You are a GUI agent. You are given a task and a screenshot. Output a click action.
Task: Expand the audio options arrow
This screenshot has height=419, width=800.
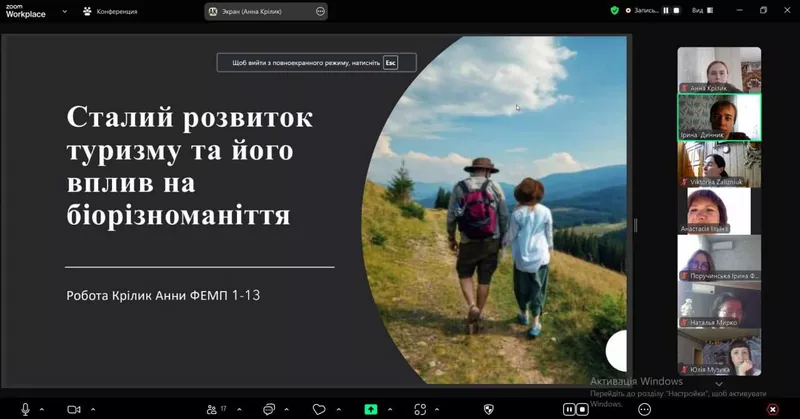point(42,409)
